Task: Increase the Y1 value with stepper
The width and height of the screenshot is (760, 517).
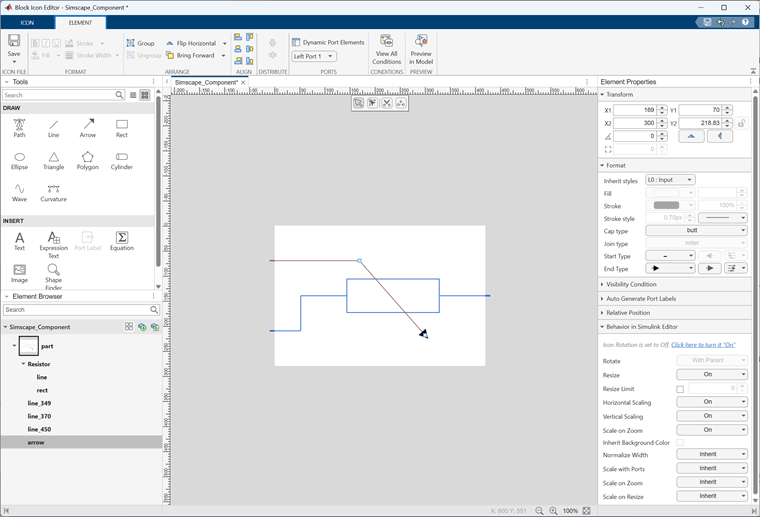Action: click(727, 108)
